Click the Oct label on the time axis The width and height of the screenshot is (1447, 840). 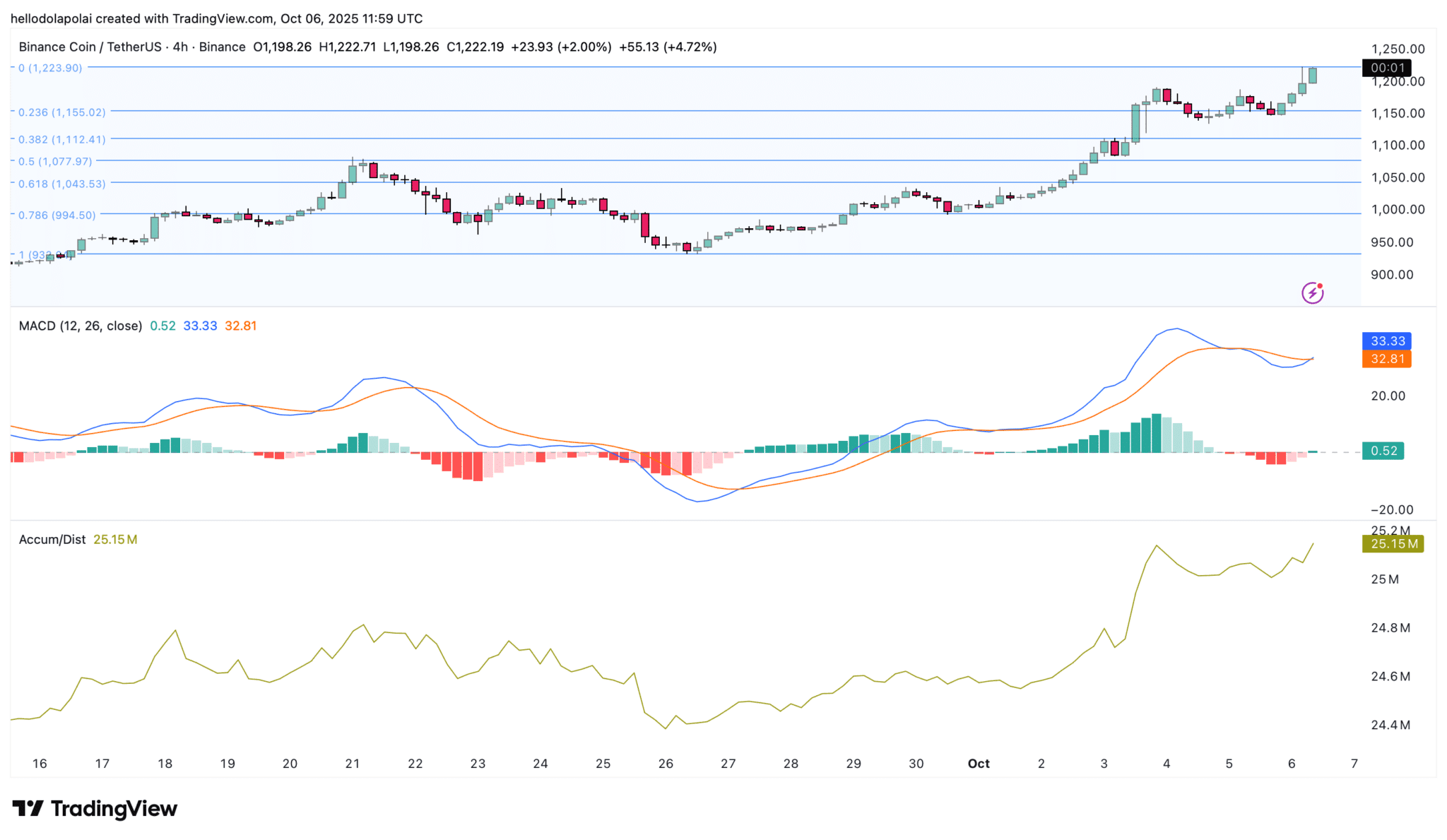(979, 764)
